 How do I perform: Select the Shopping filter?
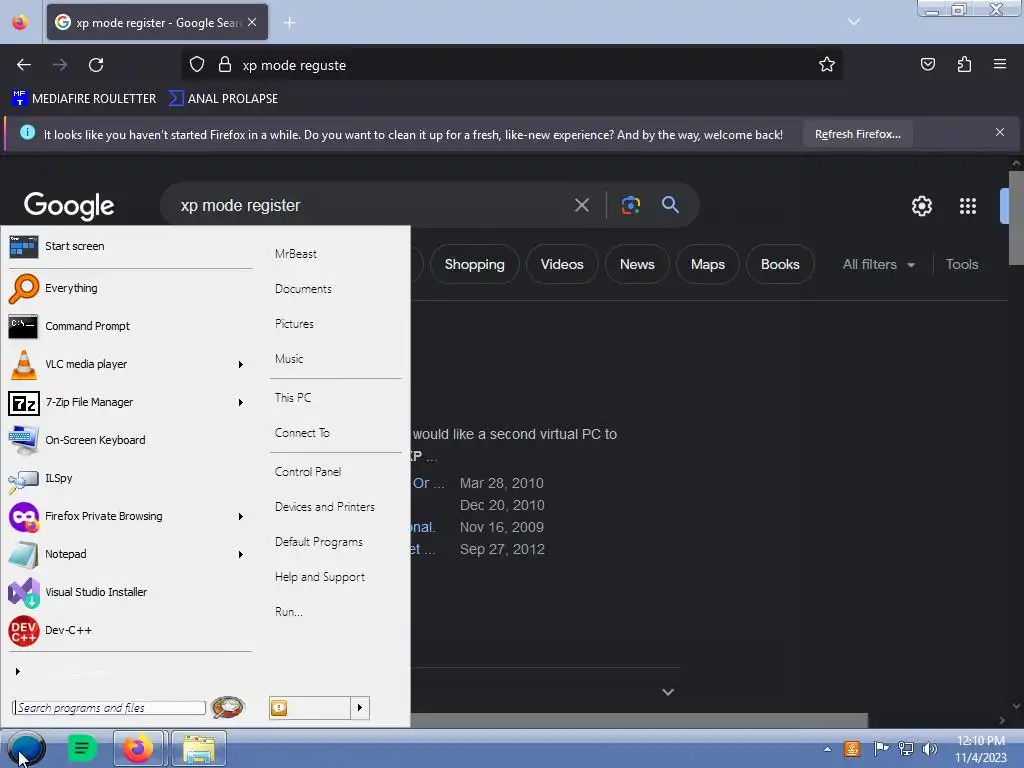point(474,264)
